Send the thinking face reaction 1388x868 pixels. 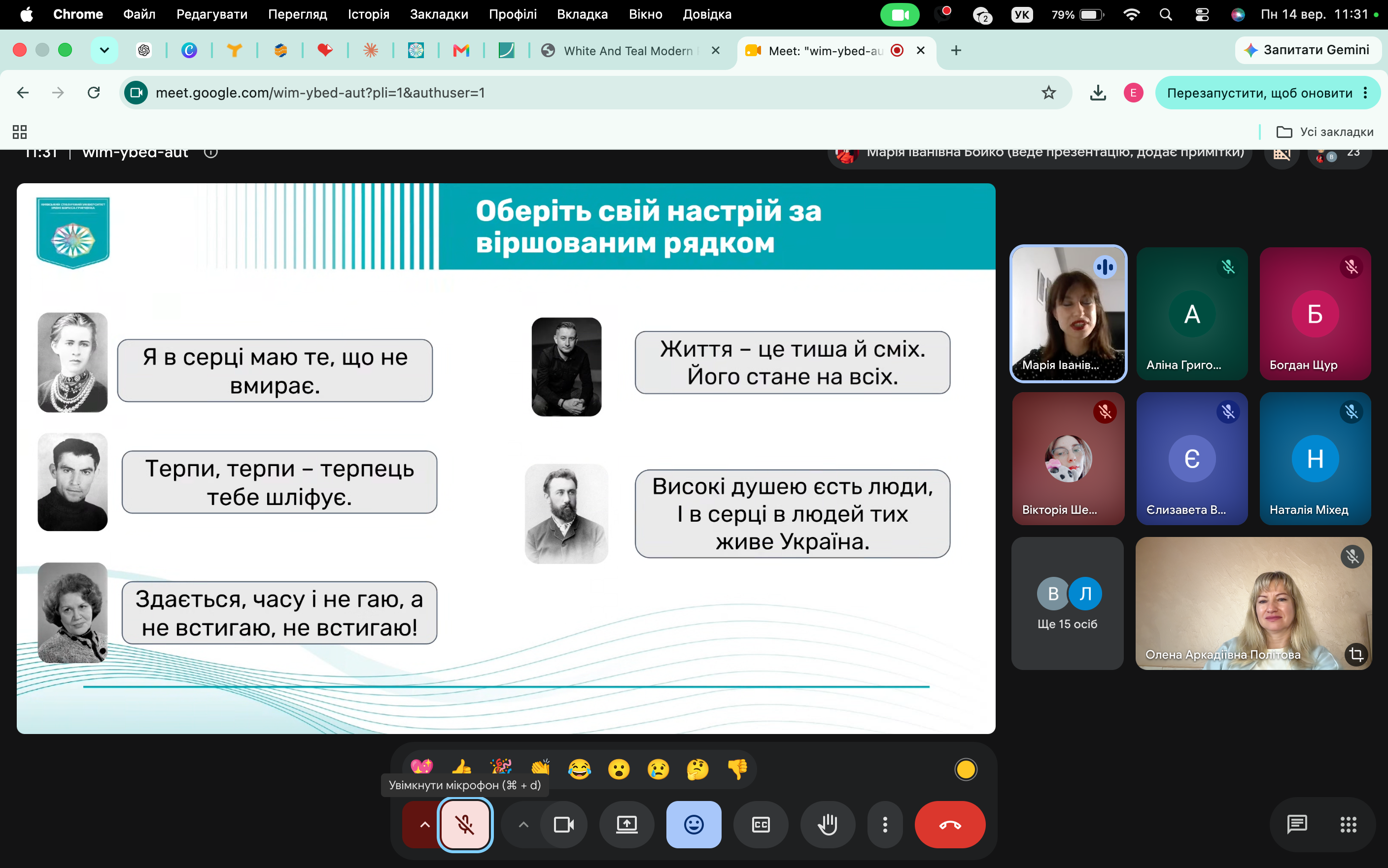(x=698, y=769)
